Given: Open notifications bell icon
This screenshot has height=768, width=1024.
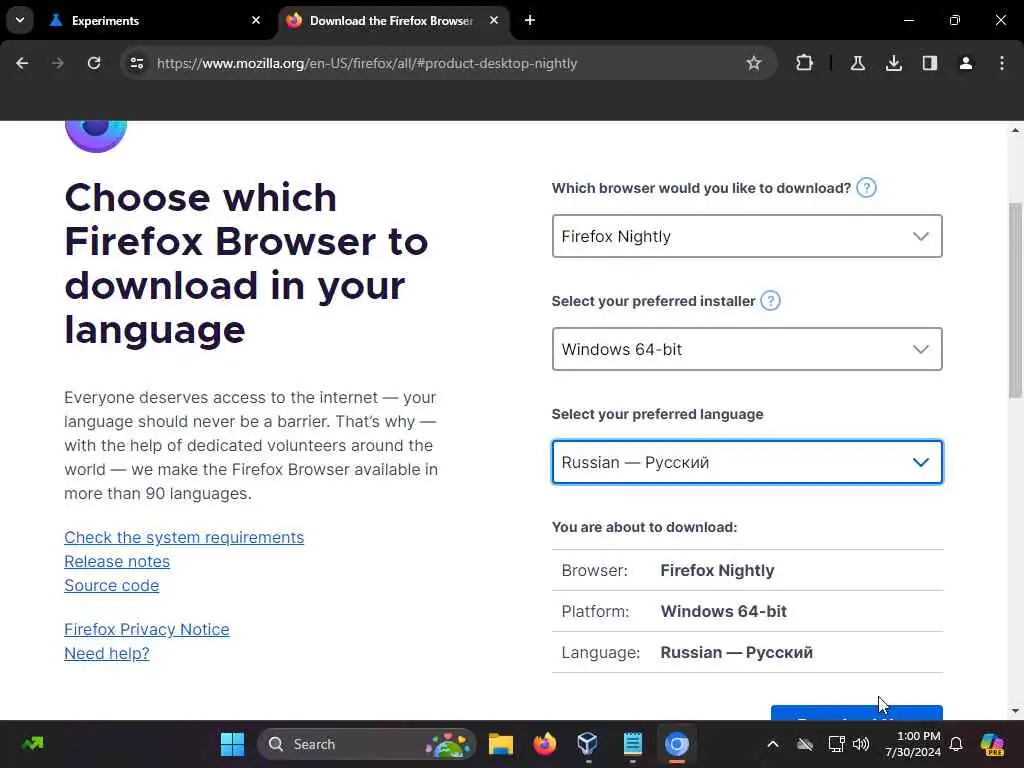Looking at the screenshot, I should [956, 744].
